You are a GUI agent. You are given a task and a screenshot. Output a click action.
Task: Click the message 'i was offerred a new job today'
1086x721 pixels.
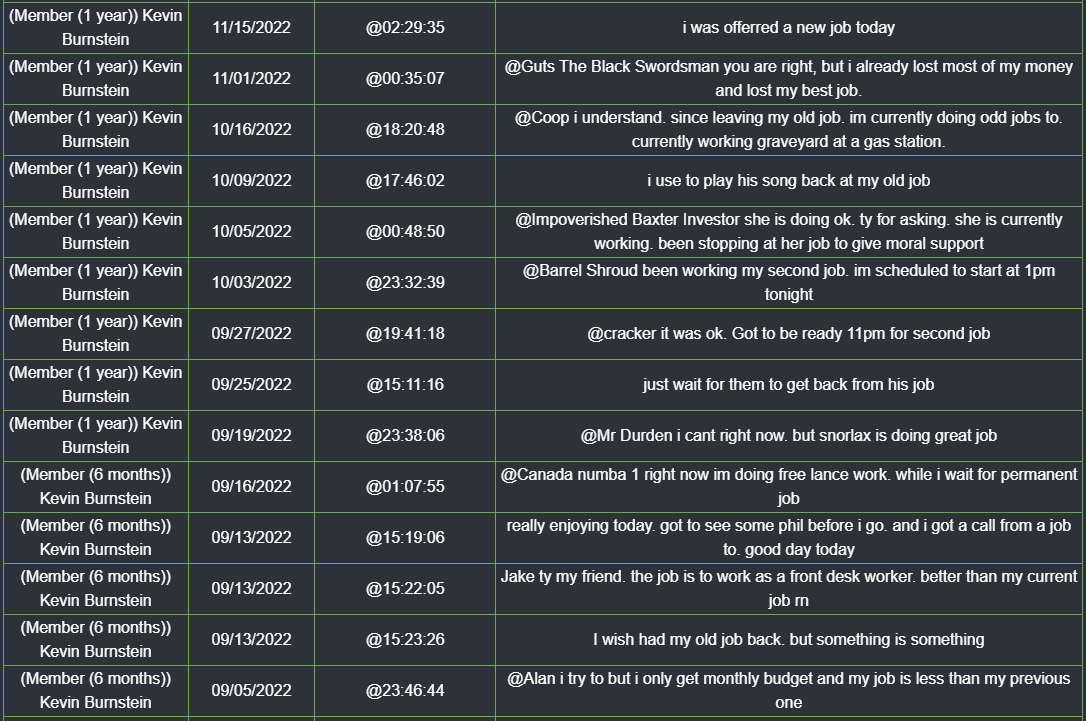[x=788, y=28]
